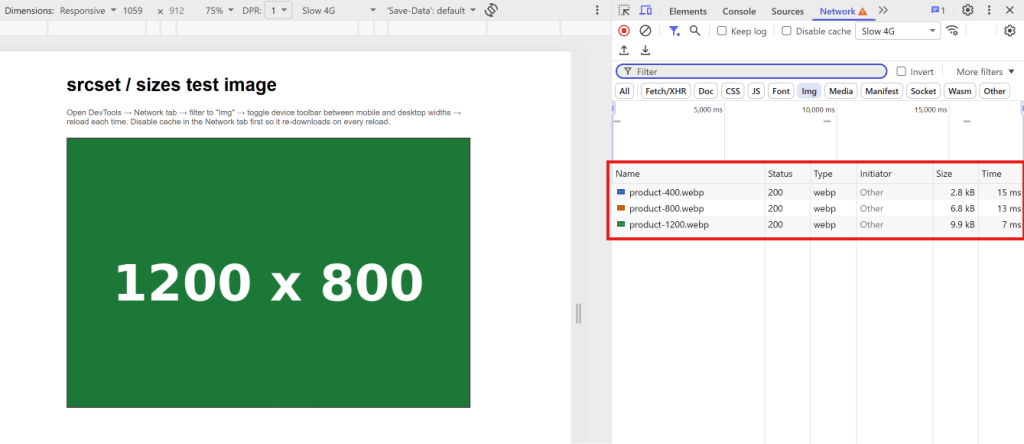Open DevTools main settings gear
1024x444 pixels.
pos(968,10)
